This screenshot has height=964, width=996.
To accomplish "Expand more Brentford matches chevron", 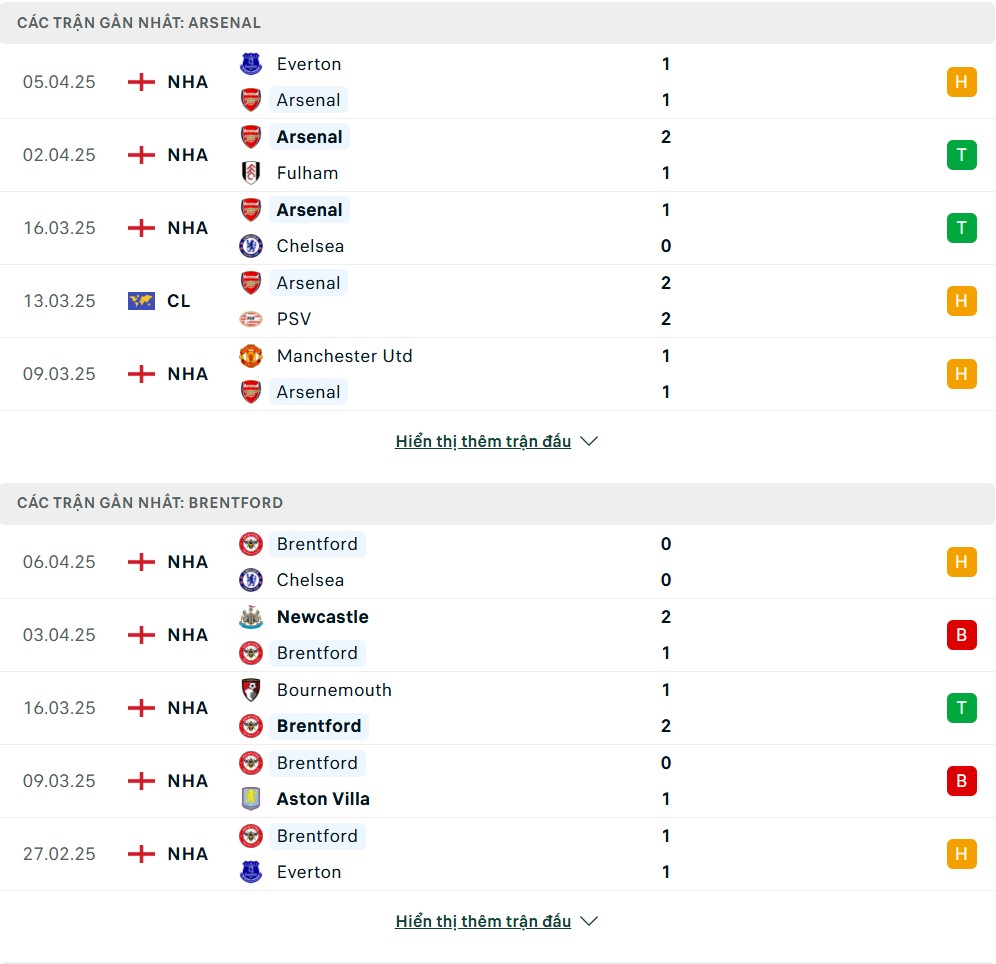I will 589,921.
